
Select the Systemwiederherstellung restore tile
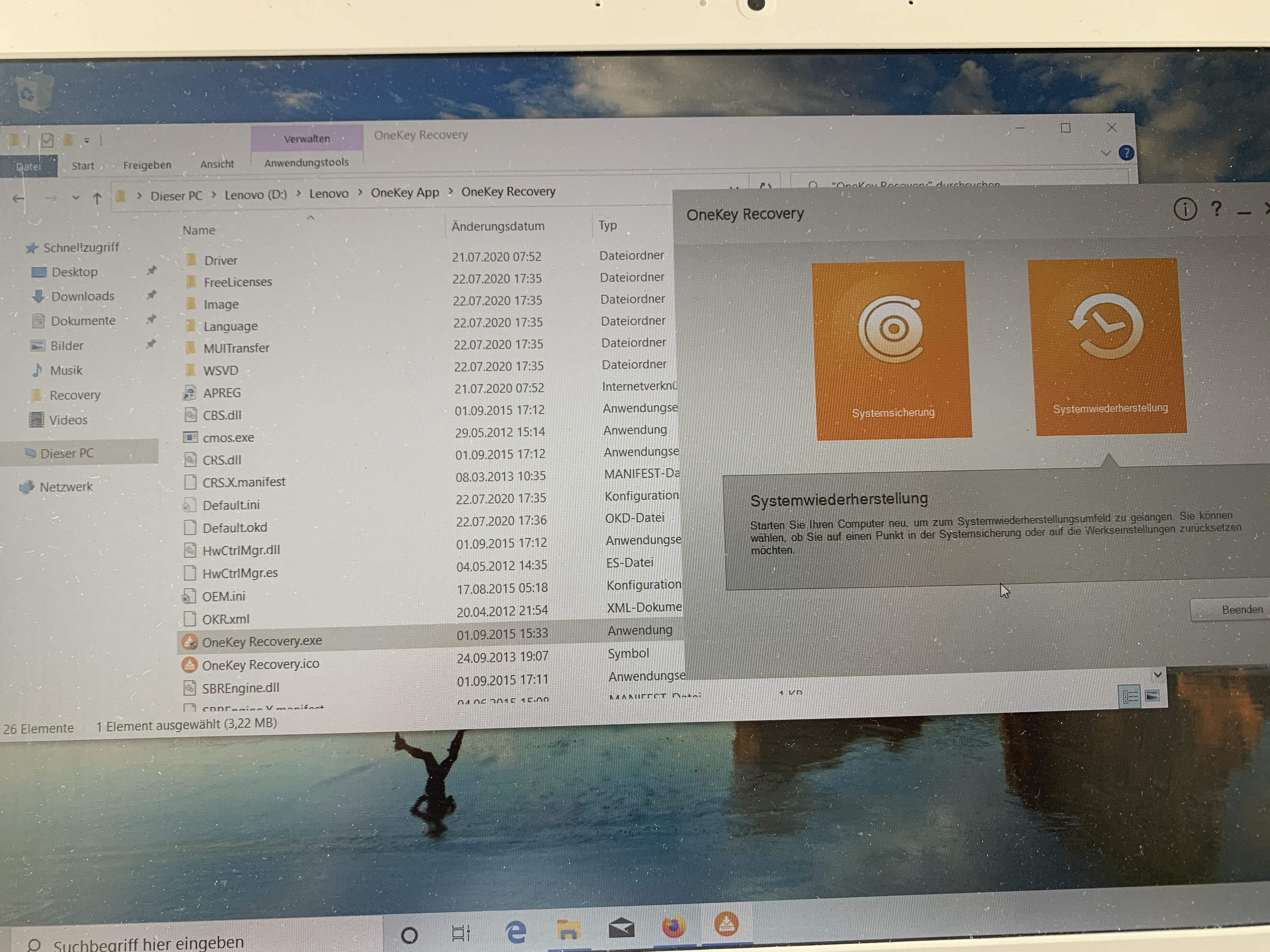(1107, 346)
